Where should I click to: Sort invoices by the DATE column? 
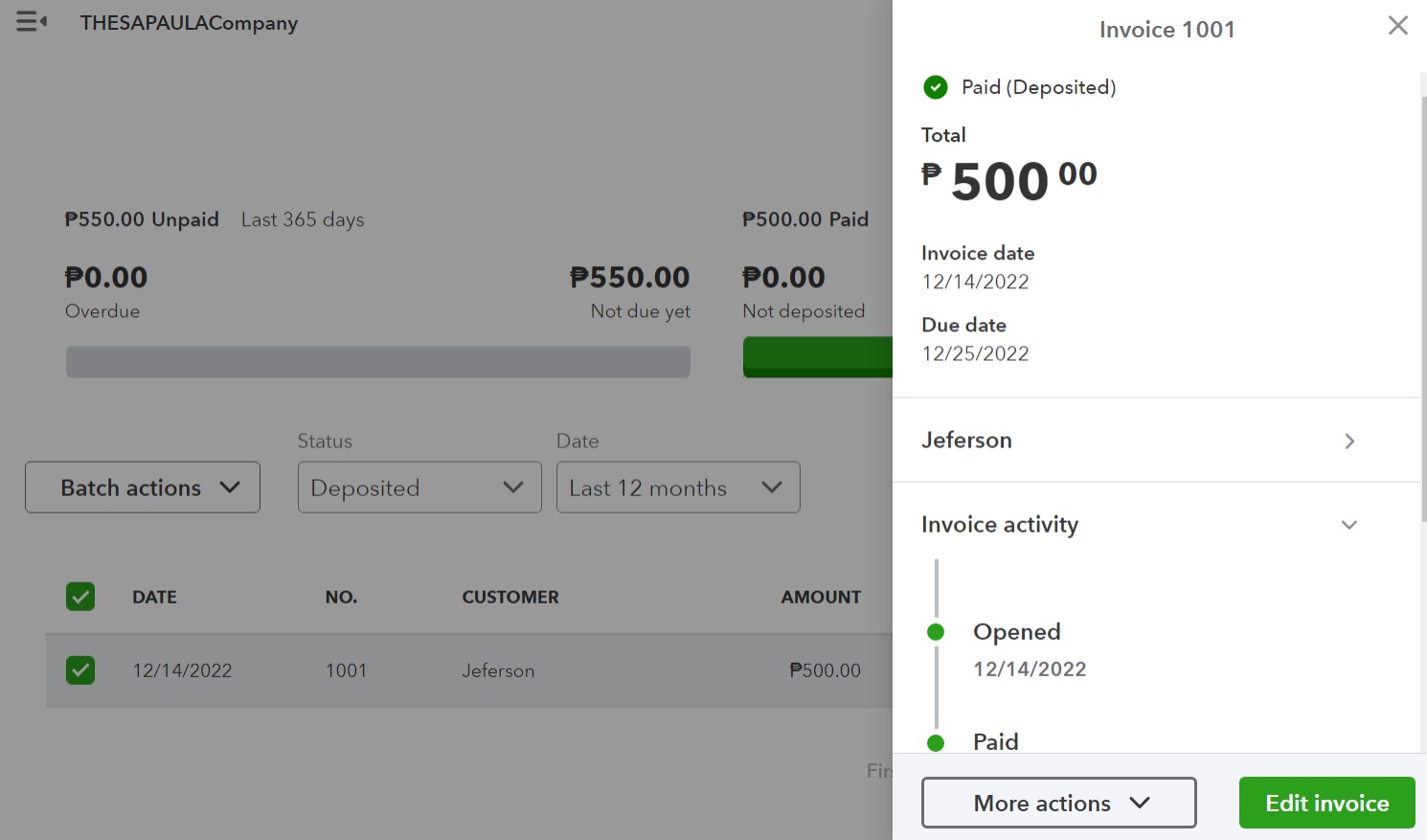point(154,597)
